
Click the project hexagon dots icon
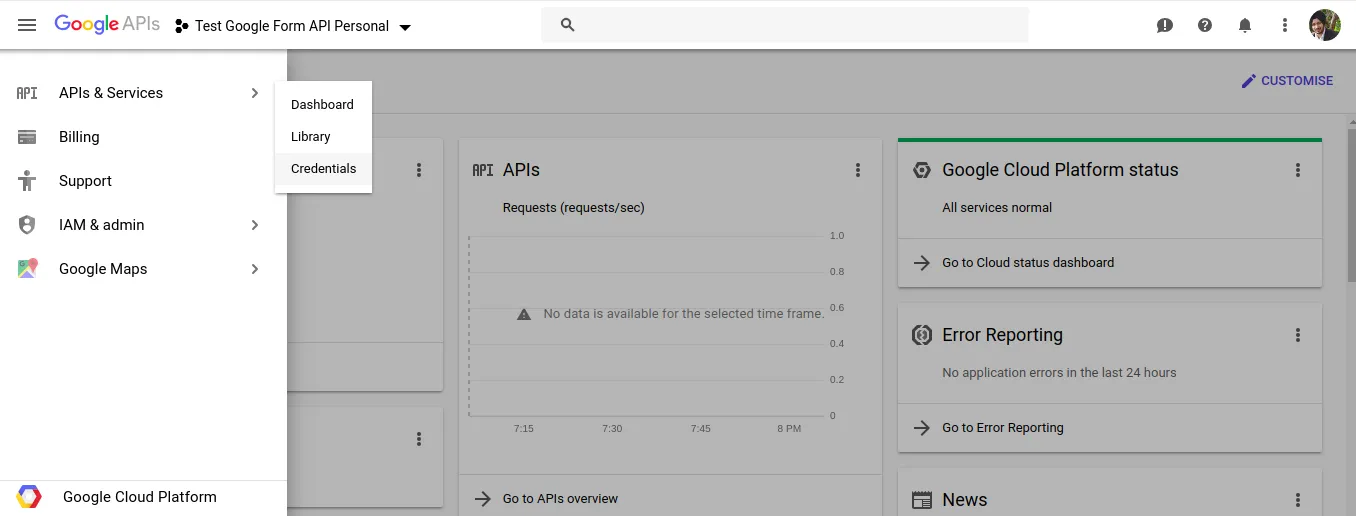pyautogui.click(x=182, y=26)
